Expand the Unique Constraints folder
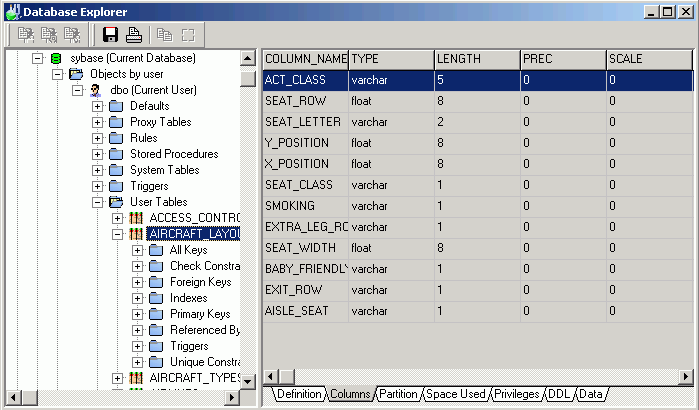The height and width of the screenshot is (410, 699). click(x=137, y=362)
